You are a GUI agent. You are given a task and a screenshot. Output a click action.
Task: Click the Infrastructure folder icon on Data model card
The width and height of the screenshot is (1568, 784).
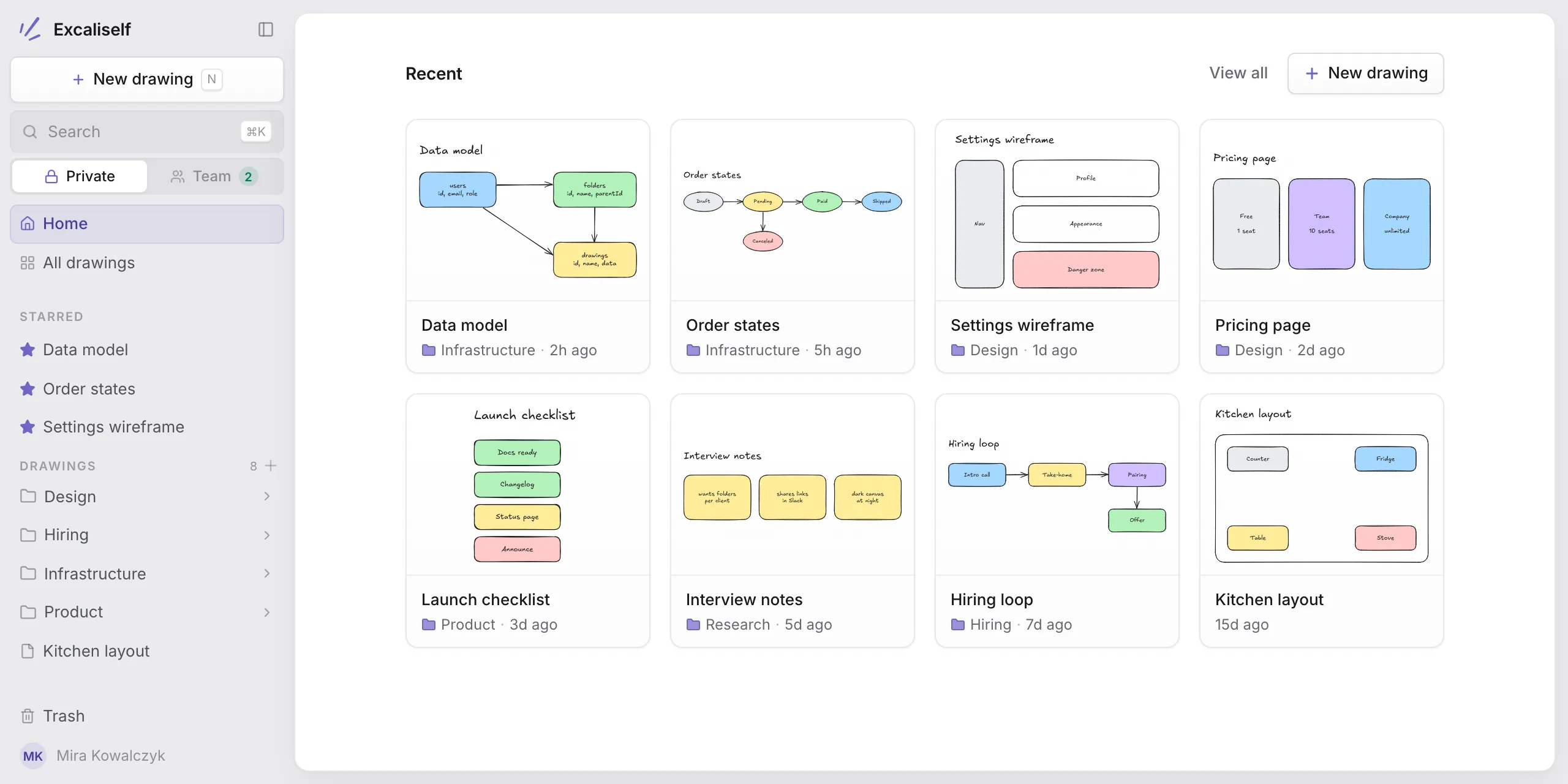(x=429, y=350)
